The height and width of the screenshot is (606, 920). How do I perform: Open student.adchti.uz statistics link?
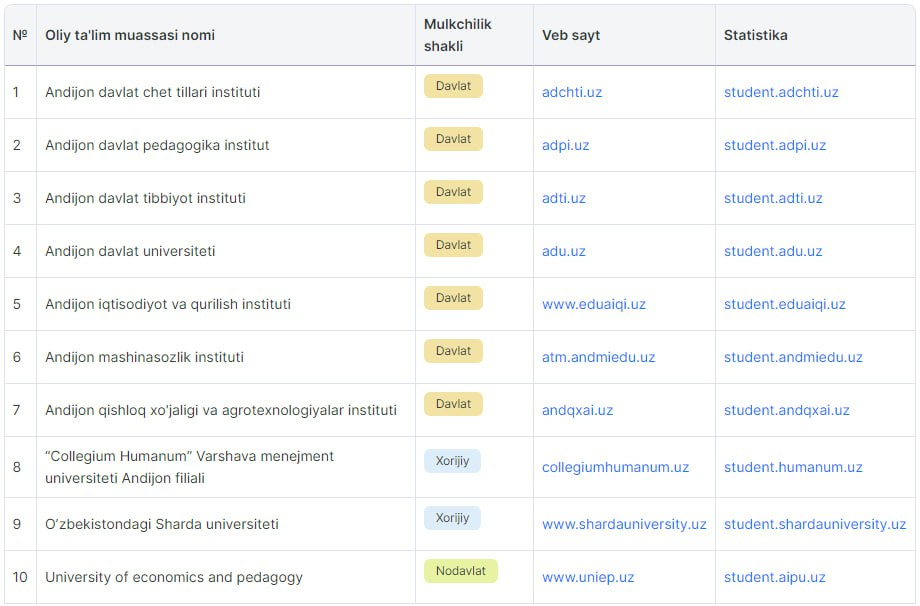point(780,92)
